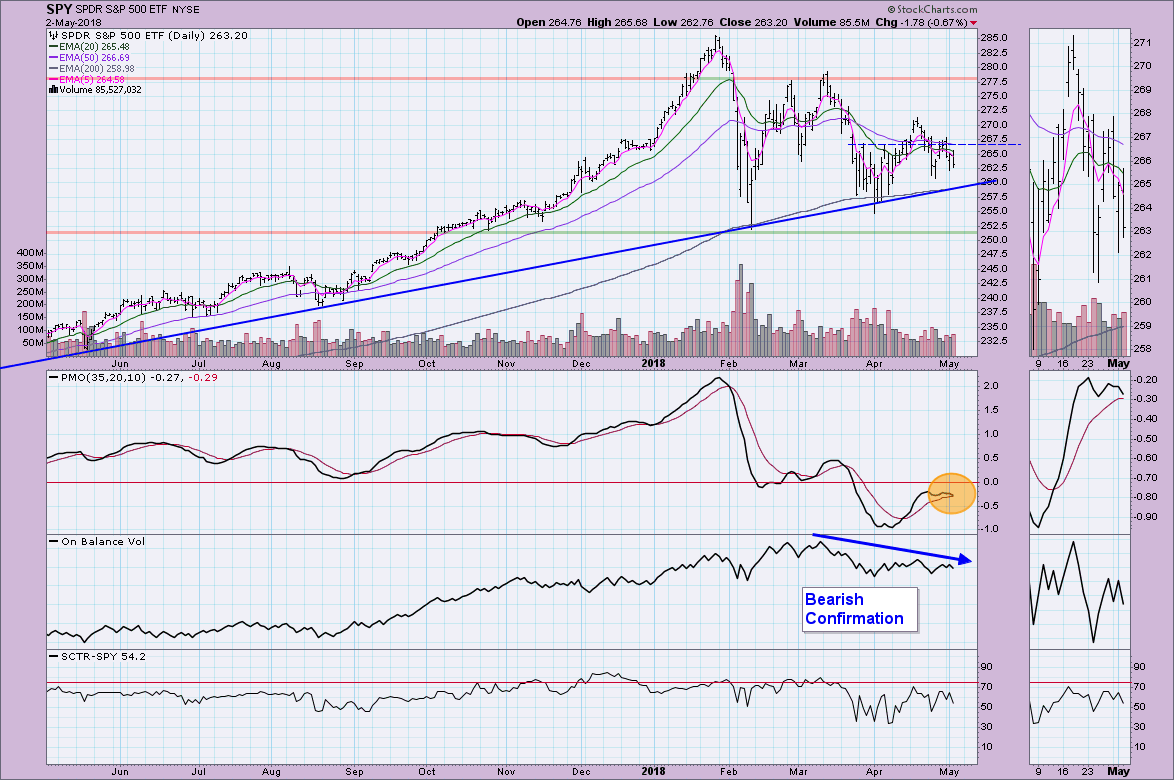Image resolution: width=1174 pixels, height=780 pixels.
Task: Click the red down-triangle after the Chg value
Action: tap(973, 23)
